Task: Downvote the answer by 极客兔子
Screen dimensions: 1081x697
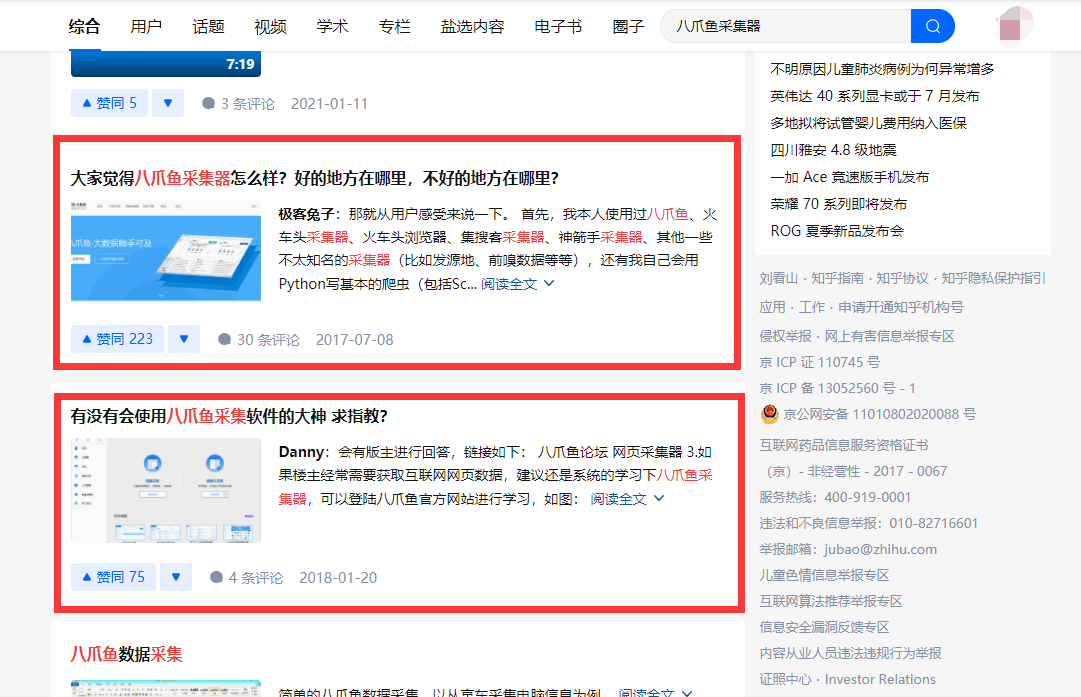Action: coord(183,339)
